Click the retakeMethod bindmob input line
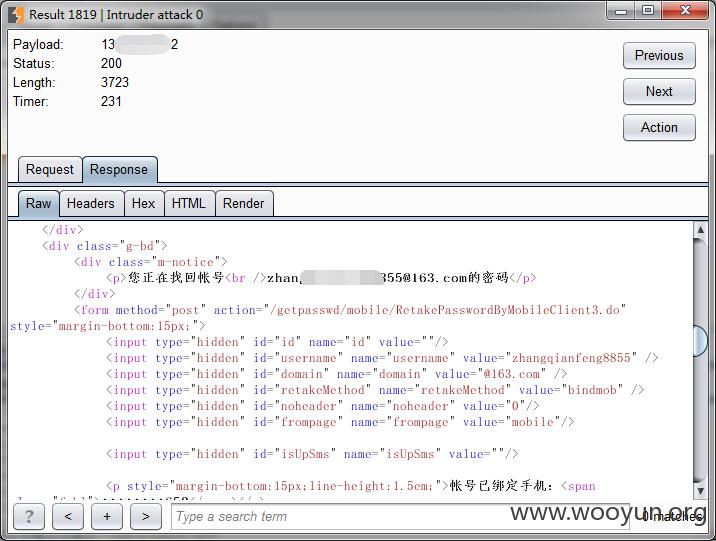716x541 pixels. 375,390
